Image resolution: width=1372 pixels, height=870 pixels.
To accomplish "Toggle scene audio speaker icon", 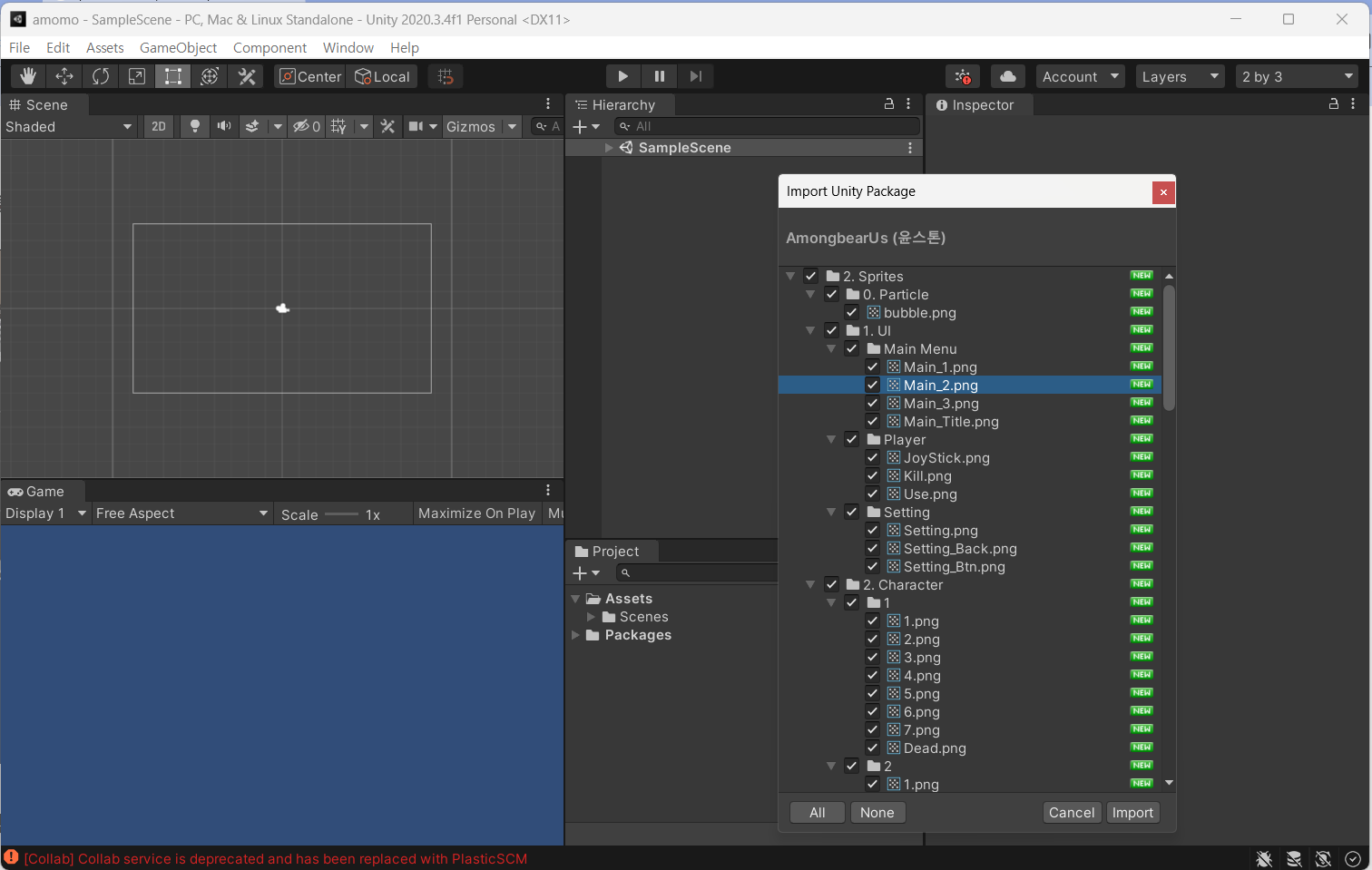I will point(223,126).
